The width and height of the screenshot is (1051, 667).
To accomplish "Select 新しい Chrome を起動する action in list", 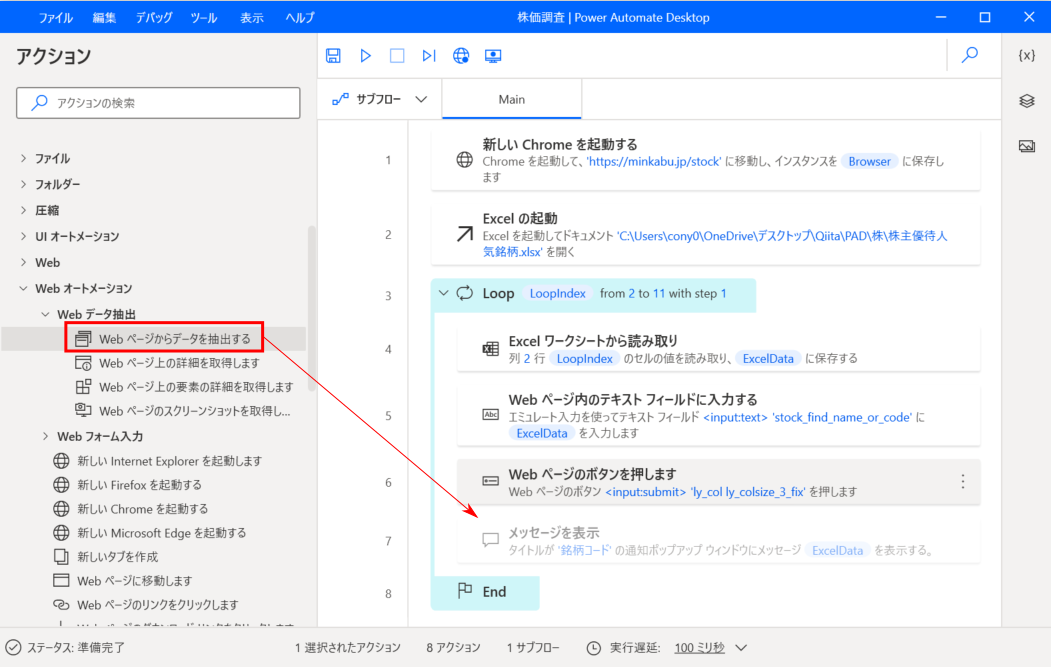I will click(x=131, y=509).
